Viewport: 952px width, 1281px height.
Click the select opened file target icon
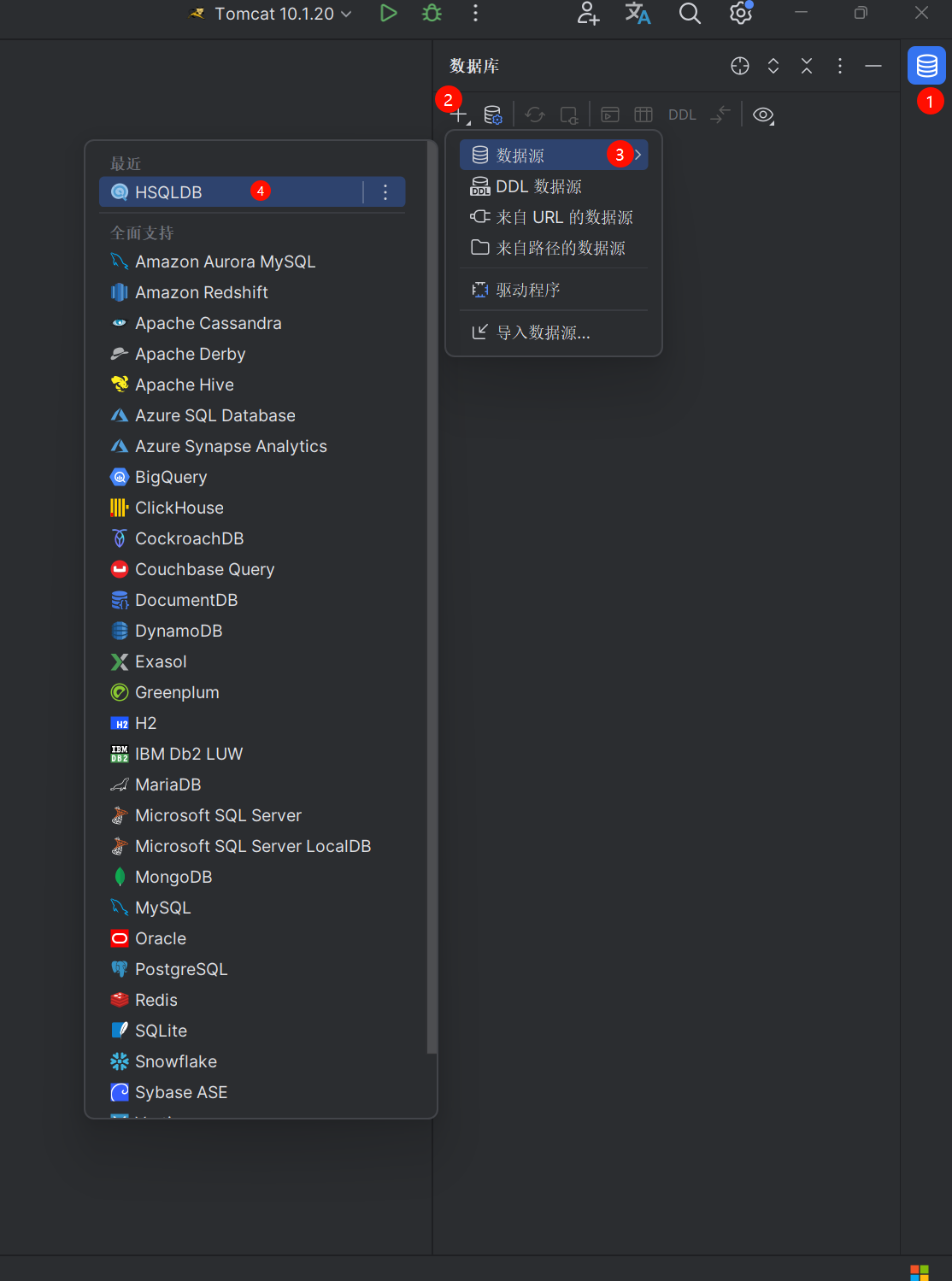point(740,66)
